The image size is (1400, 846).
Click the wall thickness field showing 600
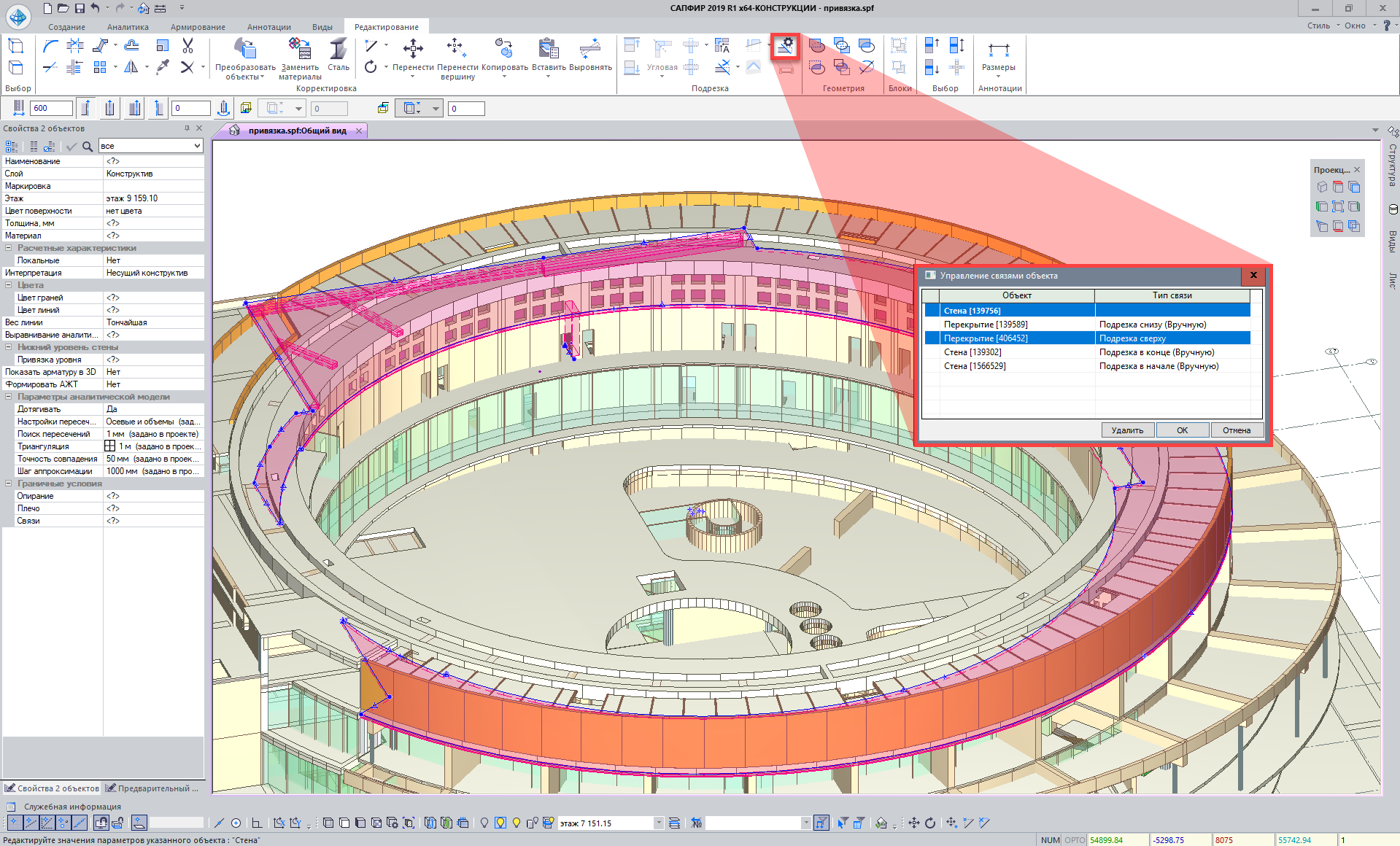(51, 109)
